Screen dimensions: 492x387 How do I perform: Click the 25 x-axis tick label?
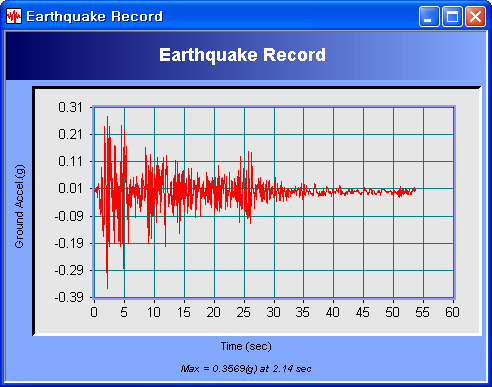pos(243,312)
